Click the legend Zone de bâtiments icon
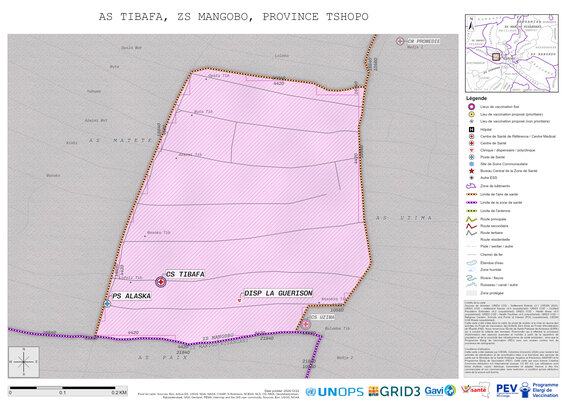 point(471,186)
